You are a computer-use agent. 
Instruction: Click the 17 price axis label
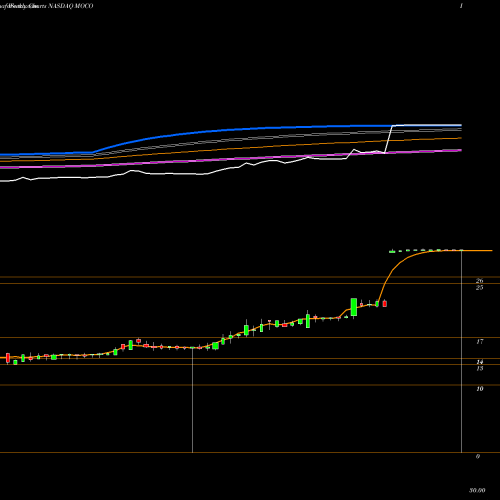[480, 342]
